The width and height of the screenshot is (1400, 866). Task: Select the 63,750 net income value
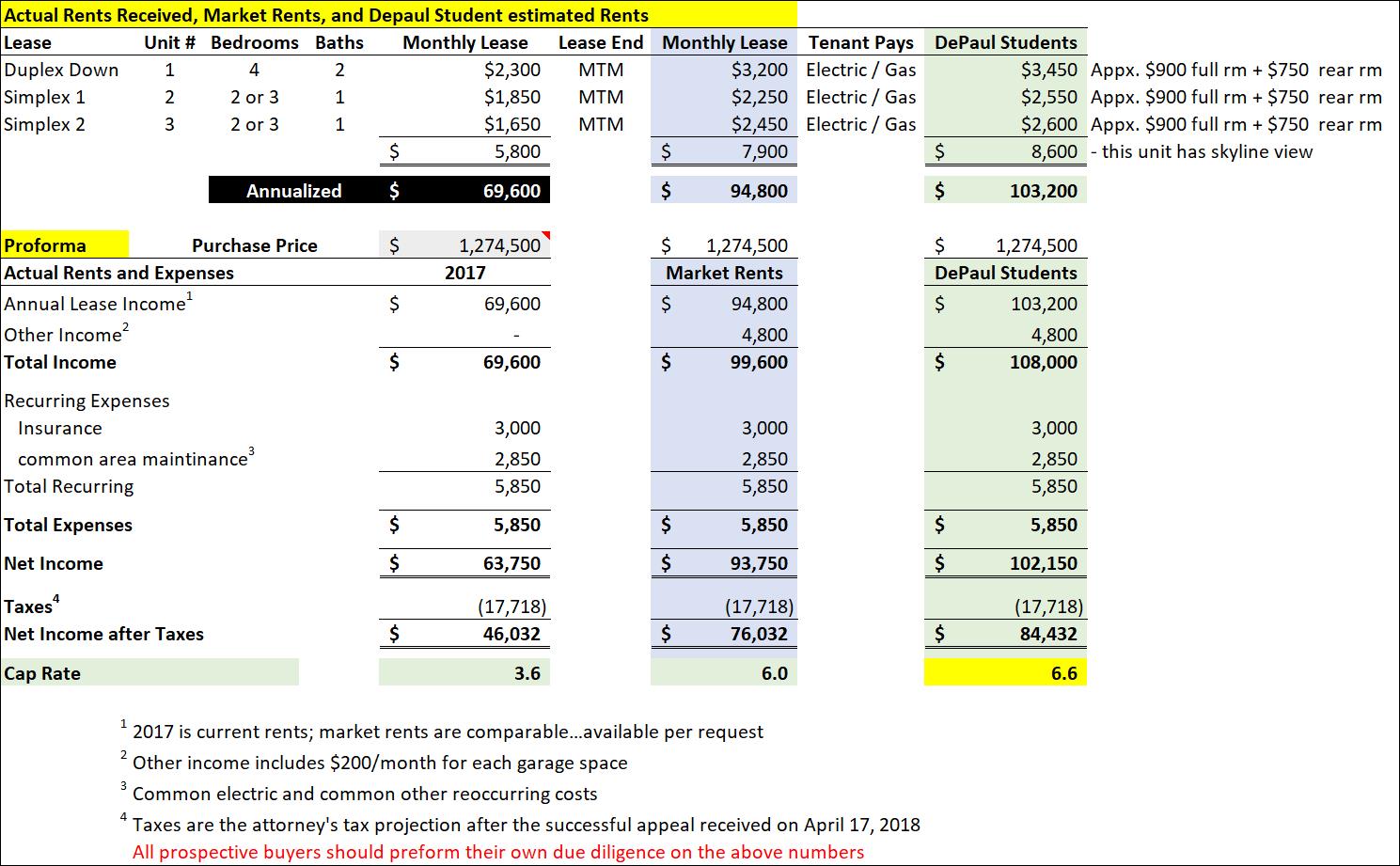point(511,563)
